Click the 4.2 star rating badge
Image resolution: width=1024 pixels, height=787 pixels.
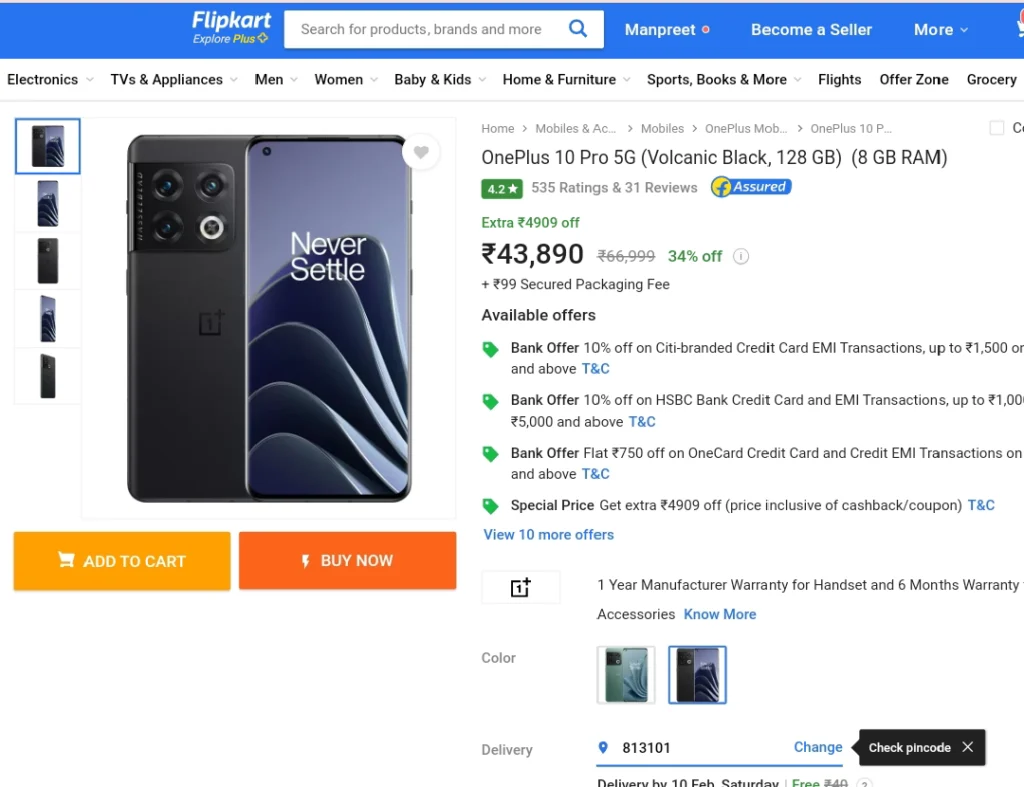[502, 189]
